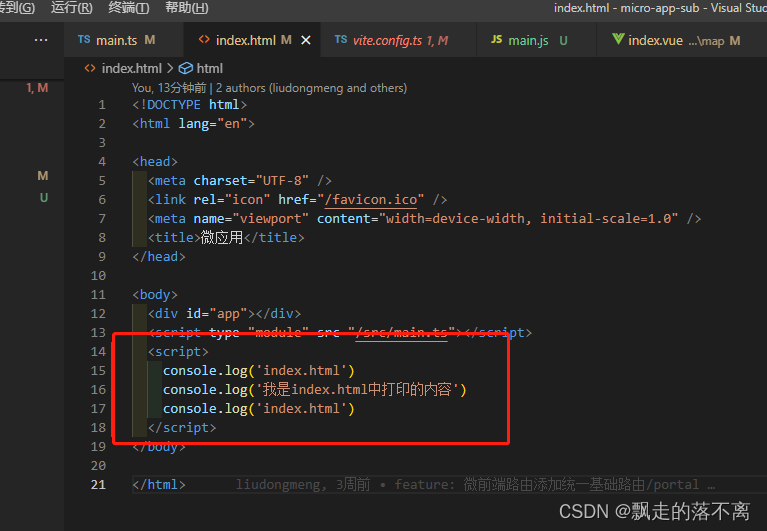Click the HTML file icon on index.html tab

(204, 40)
